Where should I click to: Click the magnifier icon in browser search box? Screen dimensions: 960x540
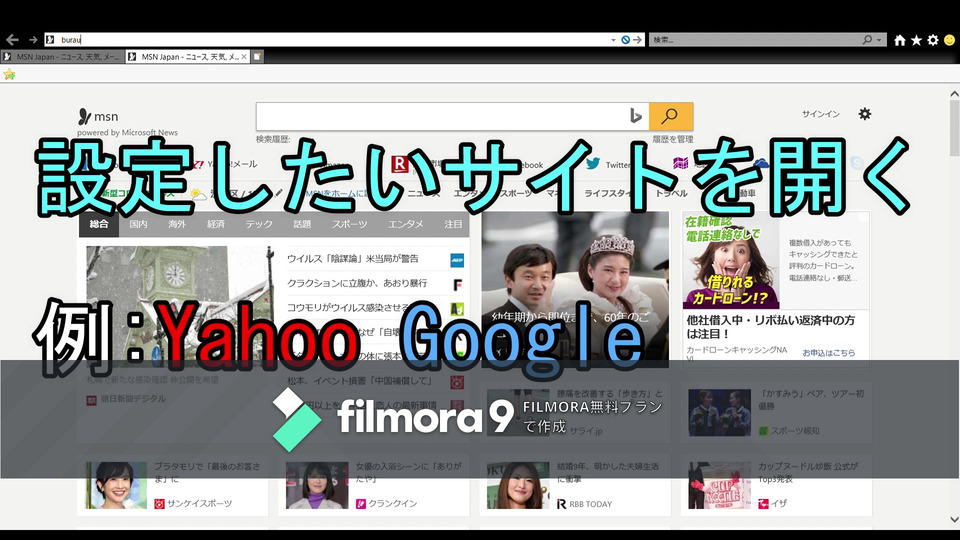(867, 40)
